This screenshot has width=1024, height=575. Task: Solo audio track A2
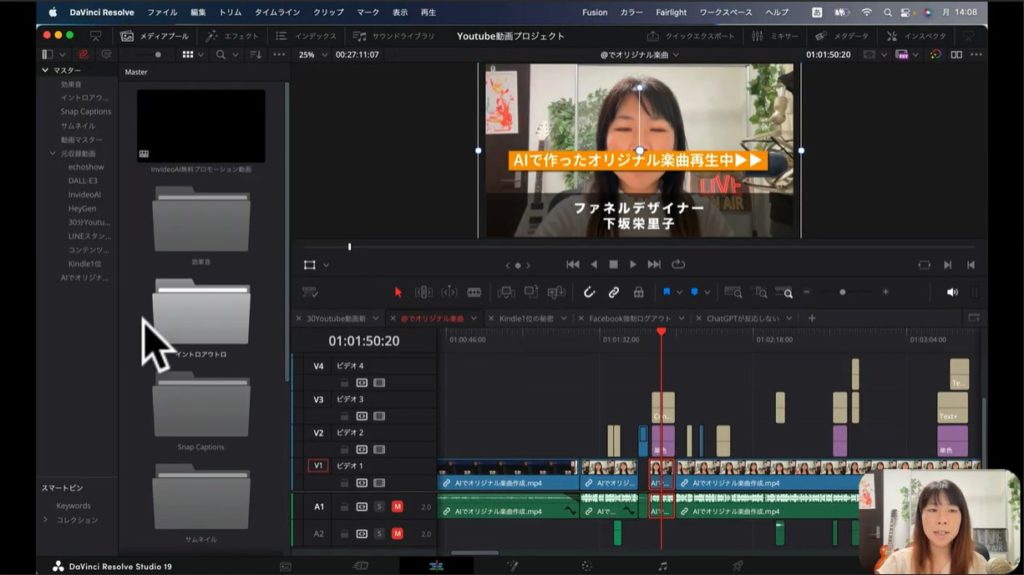coord(379,534)
